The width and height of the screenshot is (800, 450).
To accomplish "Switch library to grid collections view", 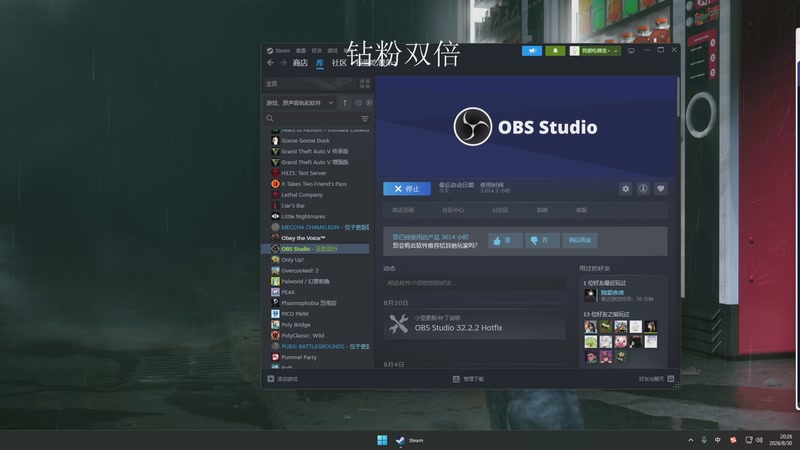I will [x=365, y=84].
